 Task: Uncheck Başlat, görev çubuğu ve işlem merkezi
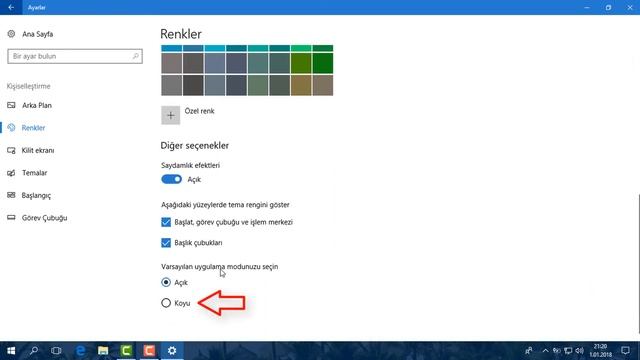(166, 222)
